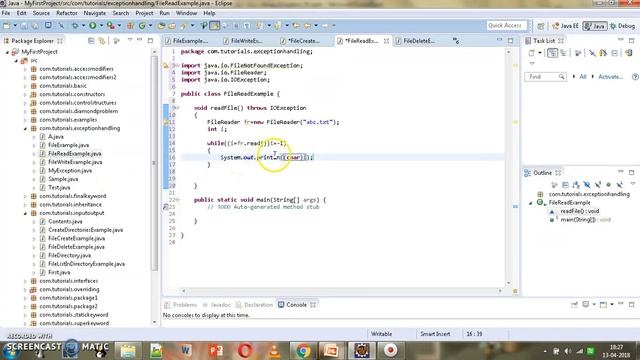Toggle Categorized view in Task List
Screen dimensions: 640x360
tap(552, 53)
